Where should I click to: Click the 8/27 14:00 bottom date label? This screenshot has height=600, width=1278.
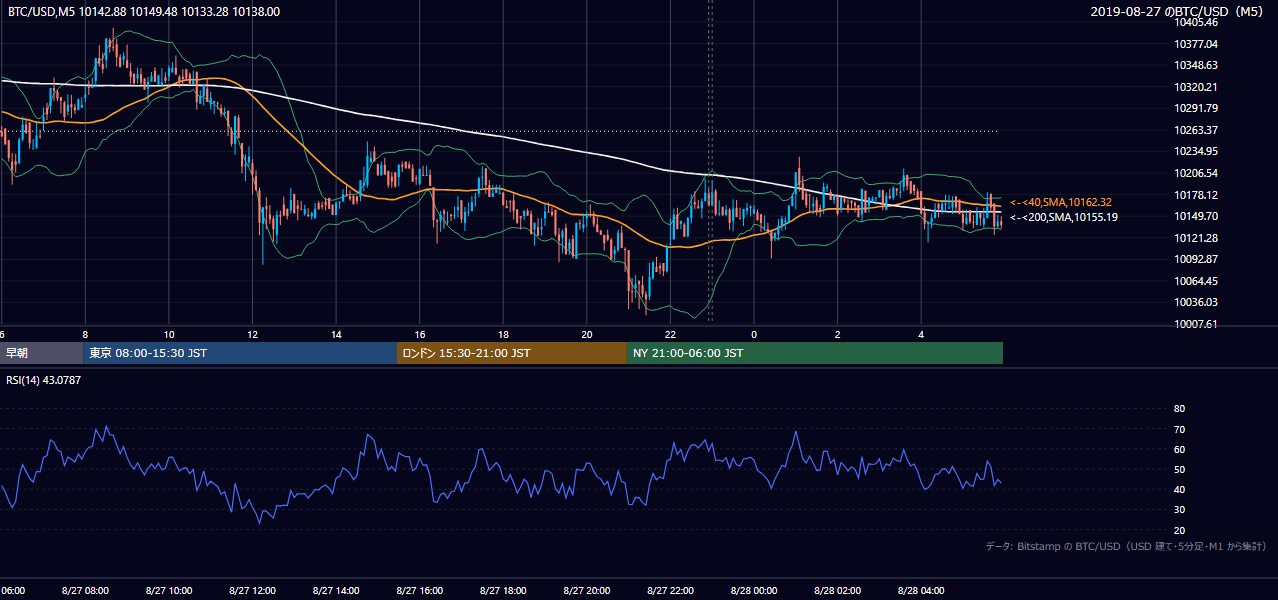pyautogui.click(x=337, y=591)
